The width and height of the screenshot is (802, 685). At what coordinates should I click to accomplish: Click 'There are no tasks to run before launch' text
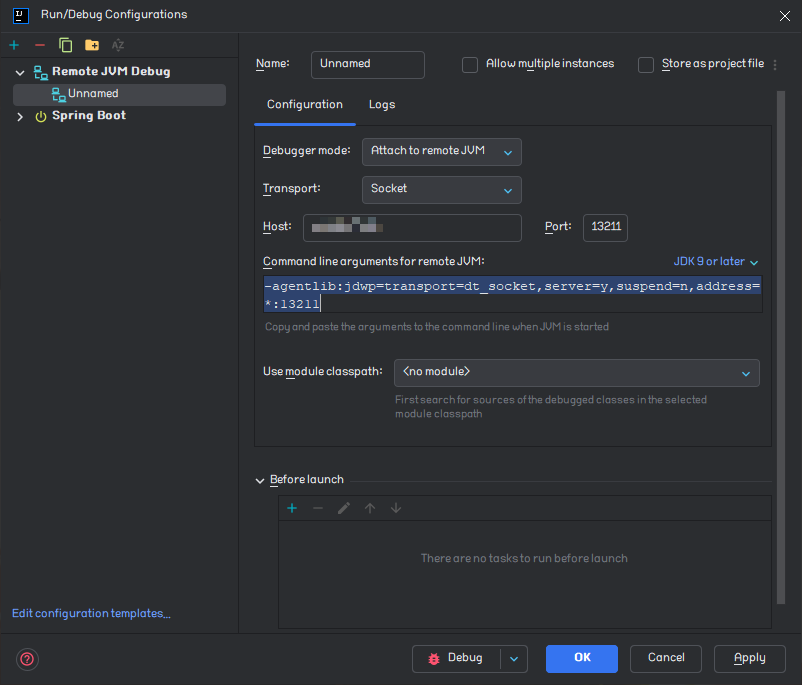tap(524, 558)
